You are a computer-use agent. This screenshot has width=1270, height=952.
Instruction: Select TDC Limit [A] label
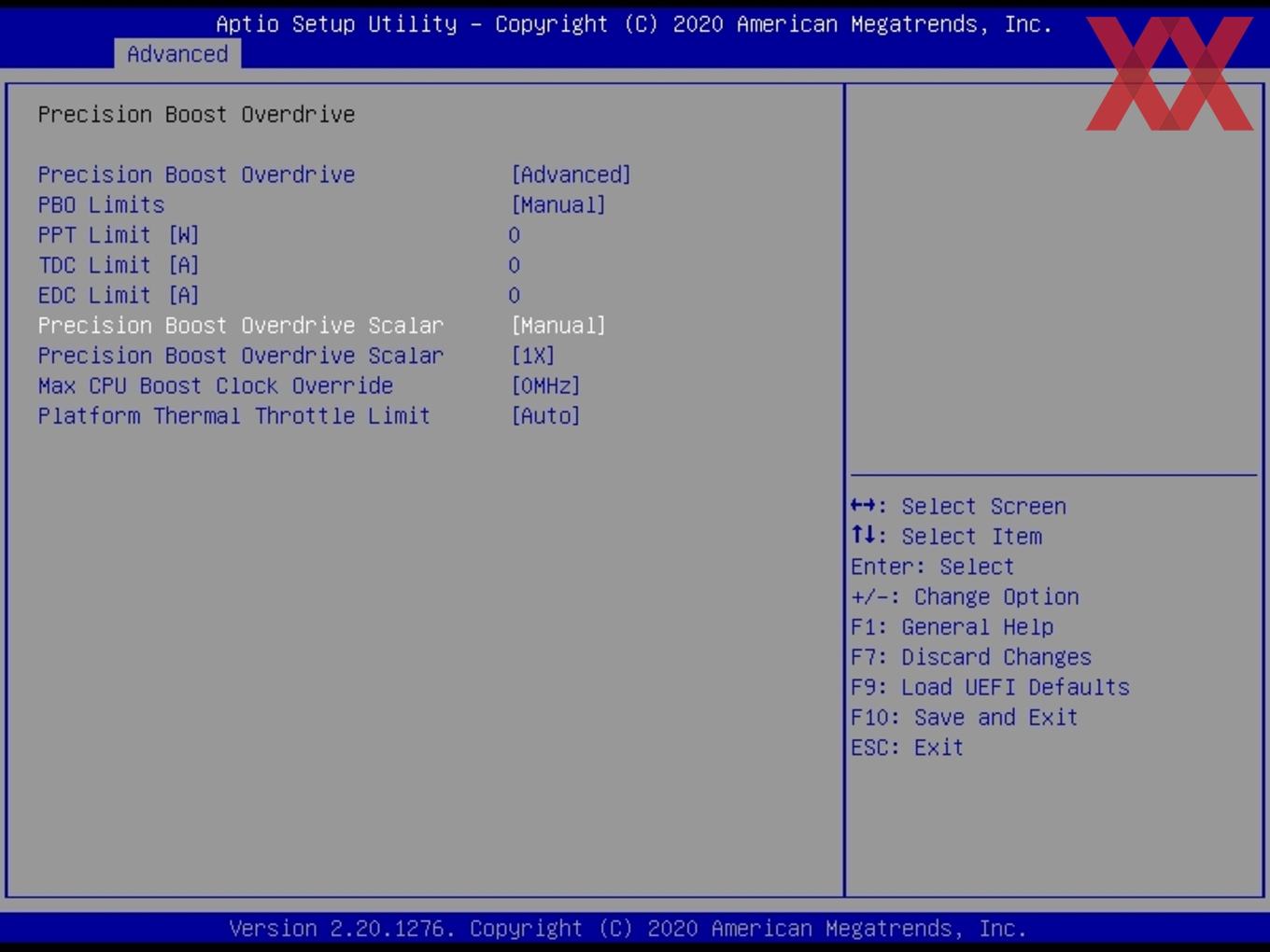(x=119, y=265)
